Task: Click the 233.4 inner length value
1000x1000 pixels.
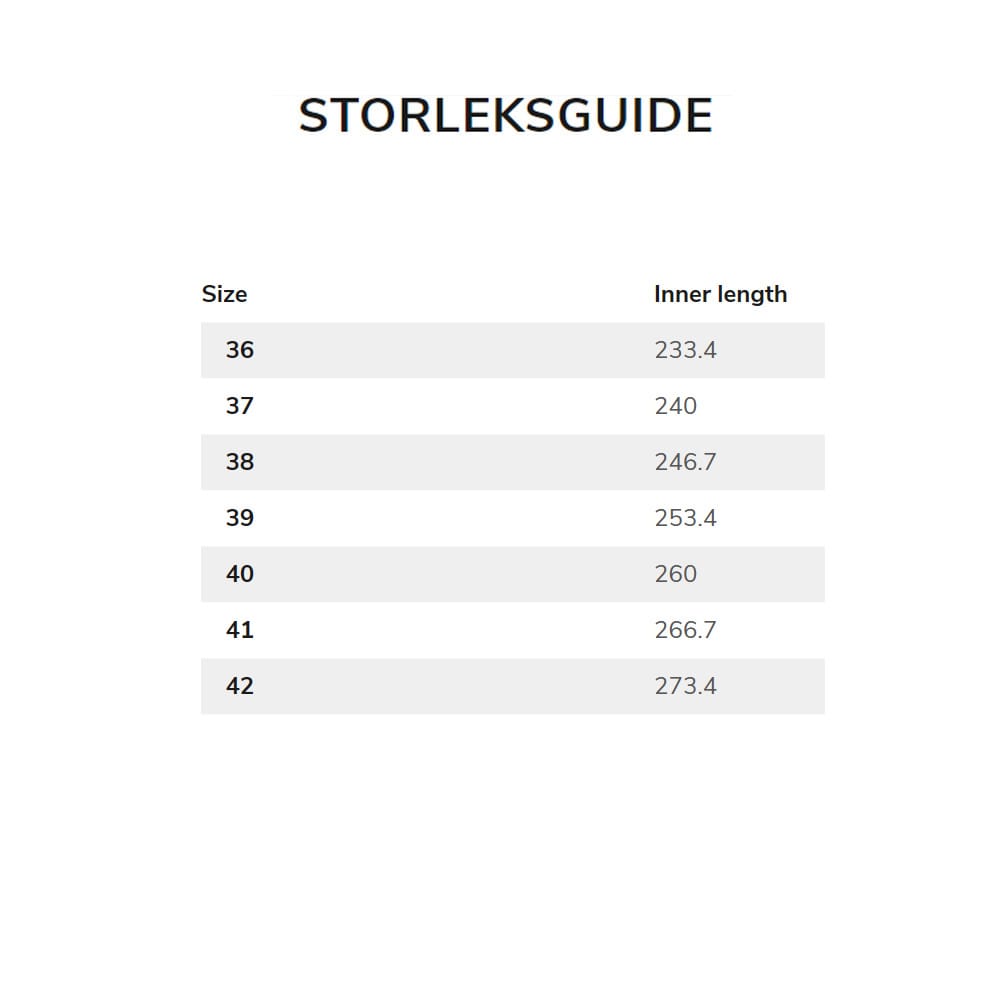Action: click(x=685, y=350)
